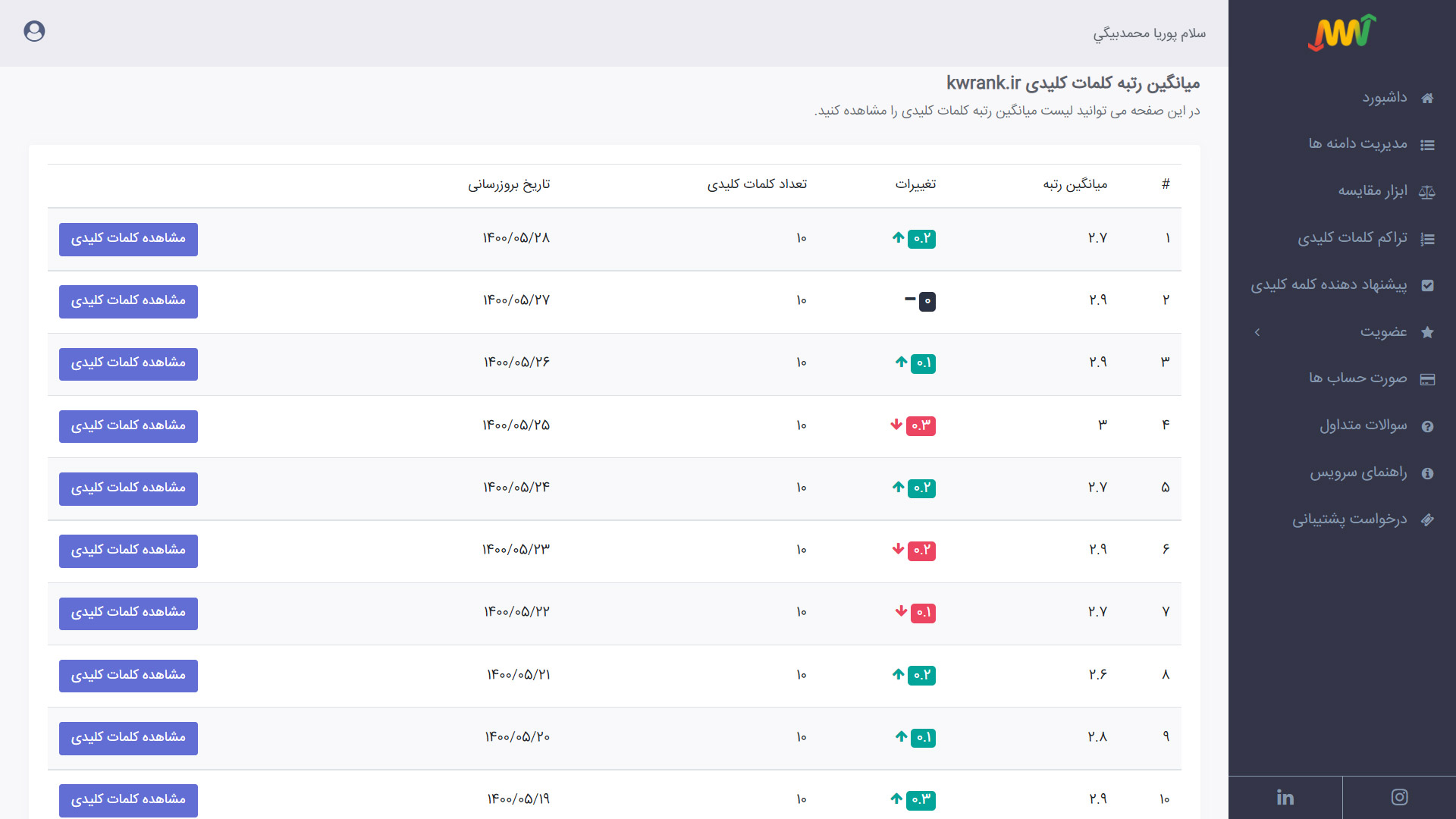Click the question mark icon beside سوالات متداول
Viewport: 1456px width, 819px height.
1427,426
